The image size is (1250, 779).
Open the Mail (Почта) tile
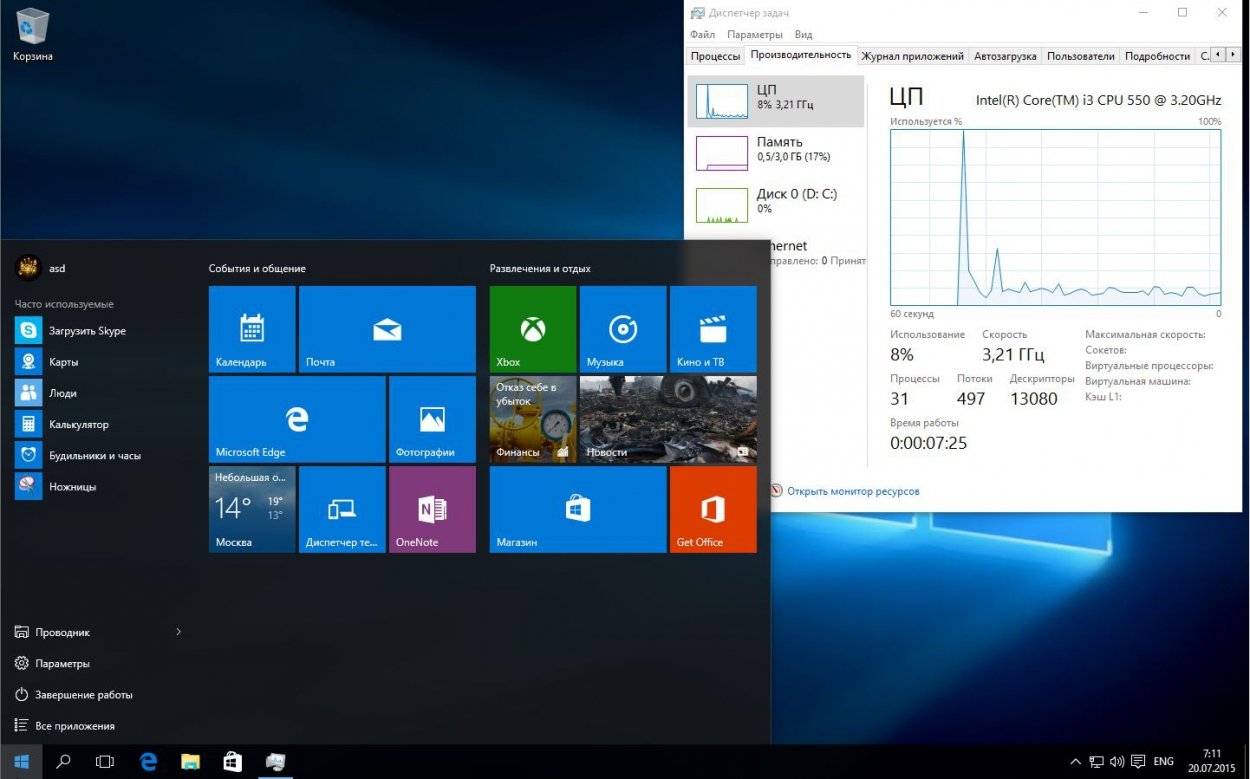(x=387, y=329)
